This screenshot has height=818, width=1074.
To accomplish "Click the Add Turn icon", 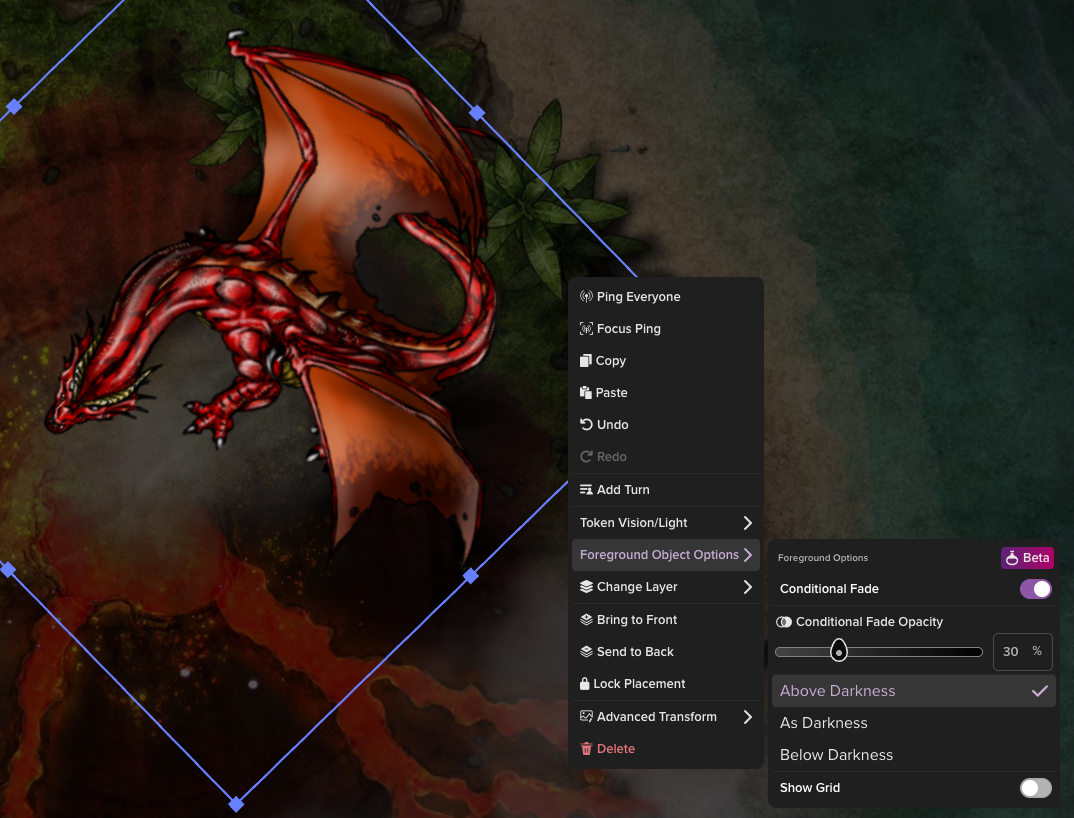I will pos(586,490).
